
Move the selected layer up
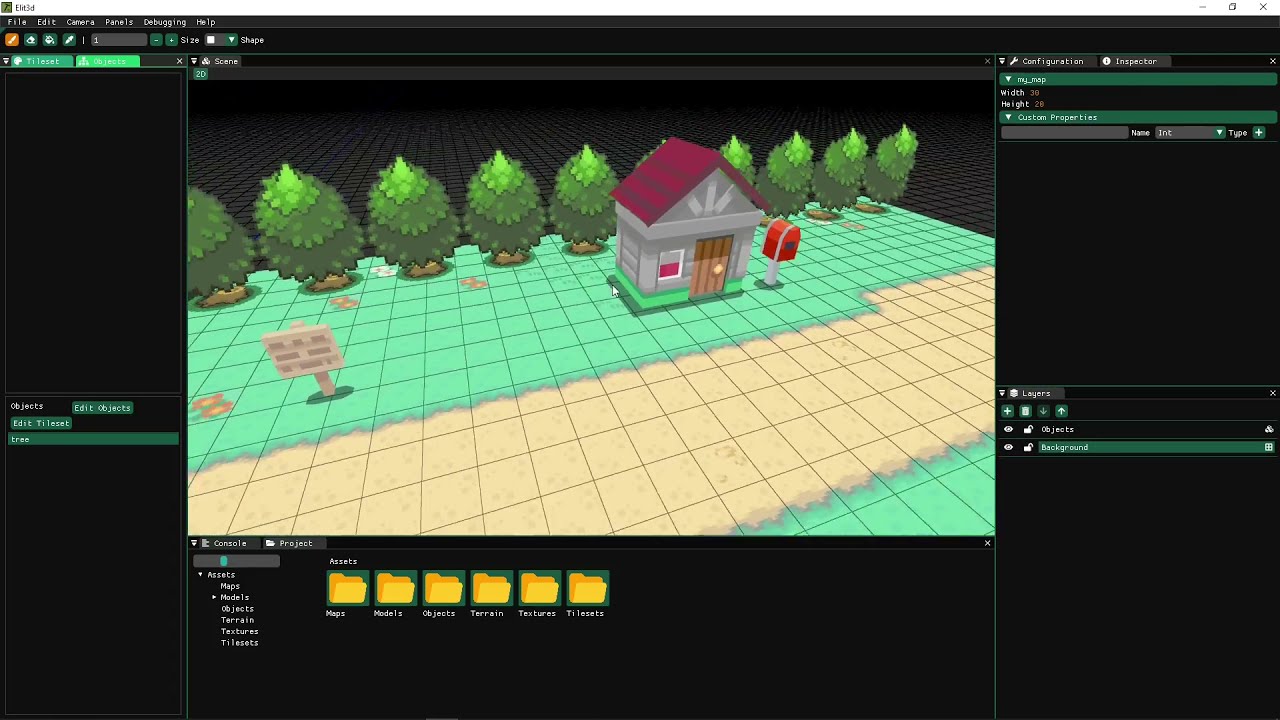(x=1062, y=411)
